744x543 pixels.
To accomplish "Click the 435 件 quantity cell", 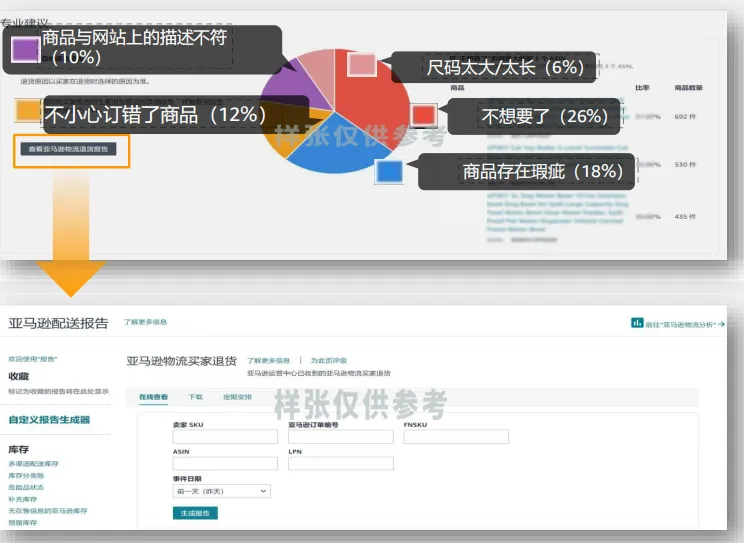I will coord(685,216).
